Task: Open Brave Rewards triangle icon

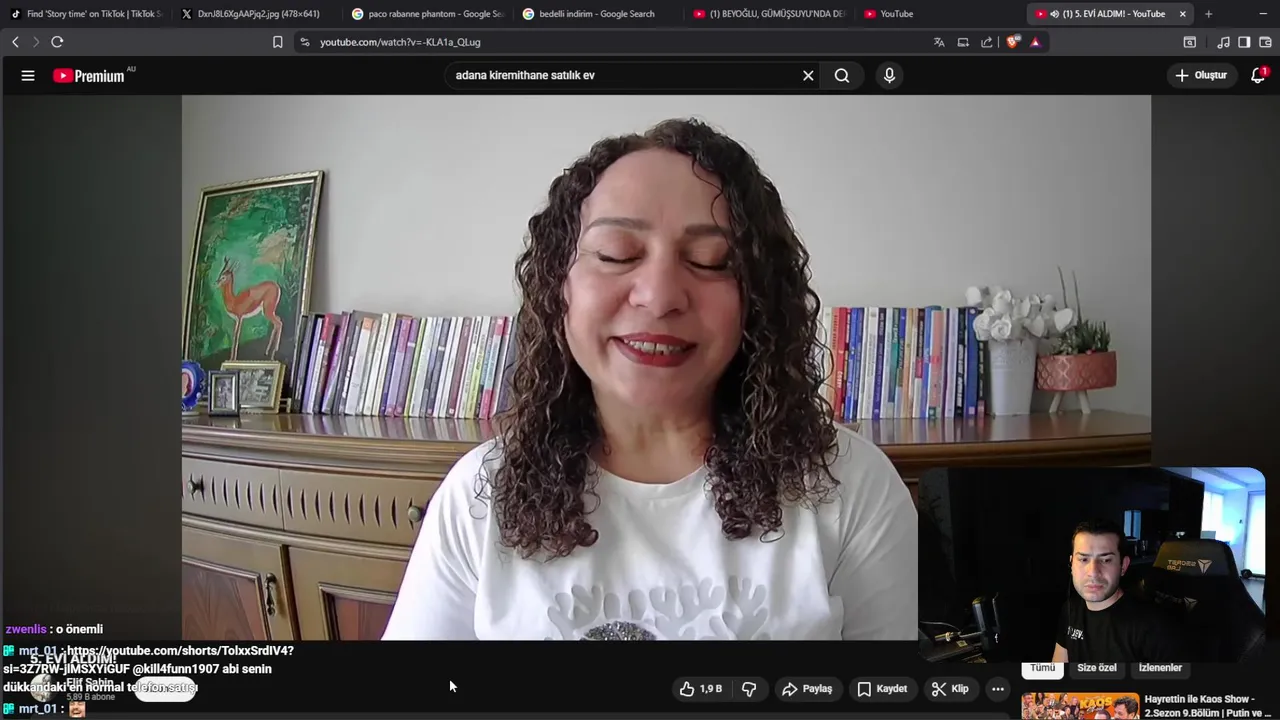Action: point(1035,42)
